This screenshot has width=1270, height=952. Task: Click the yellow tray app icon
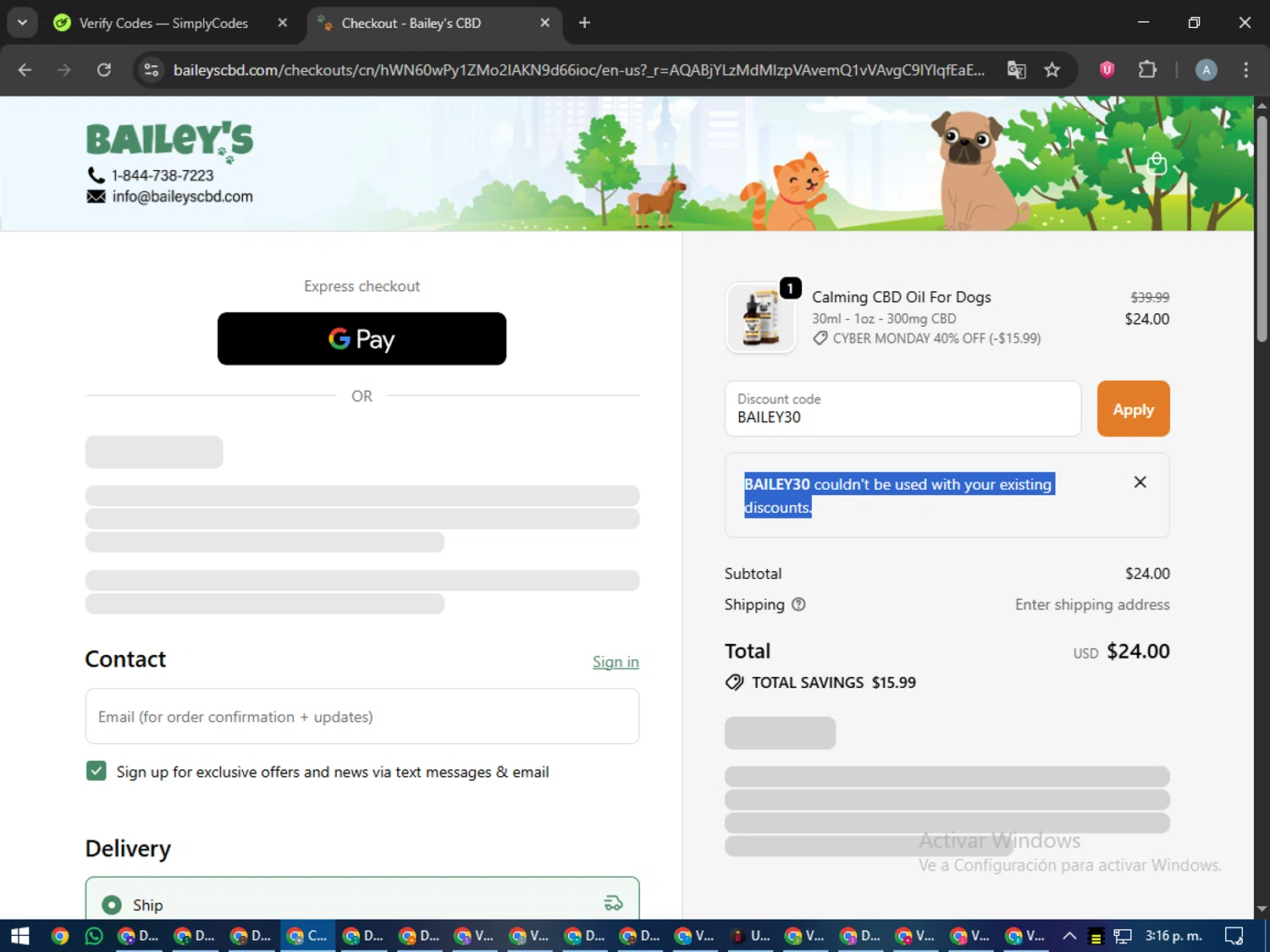click(x=1096, y=936)
